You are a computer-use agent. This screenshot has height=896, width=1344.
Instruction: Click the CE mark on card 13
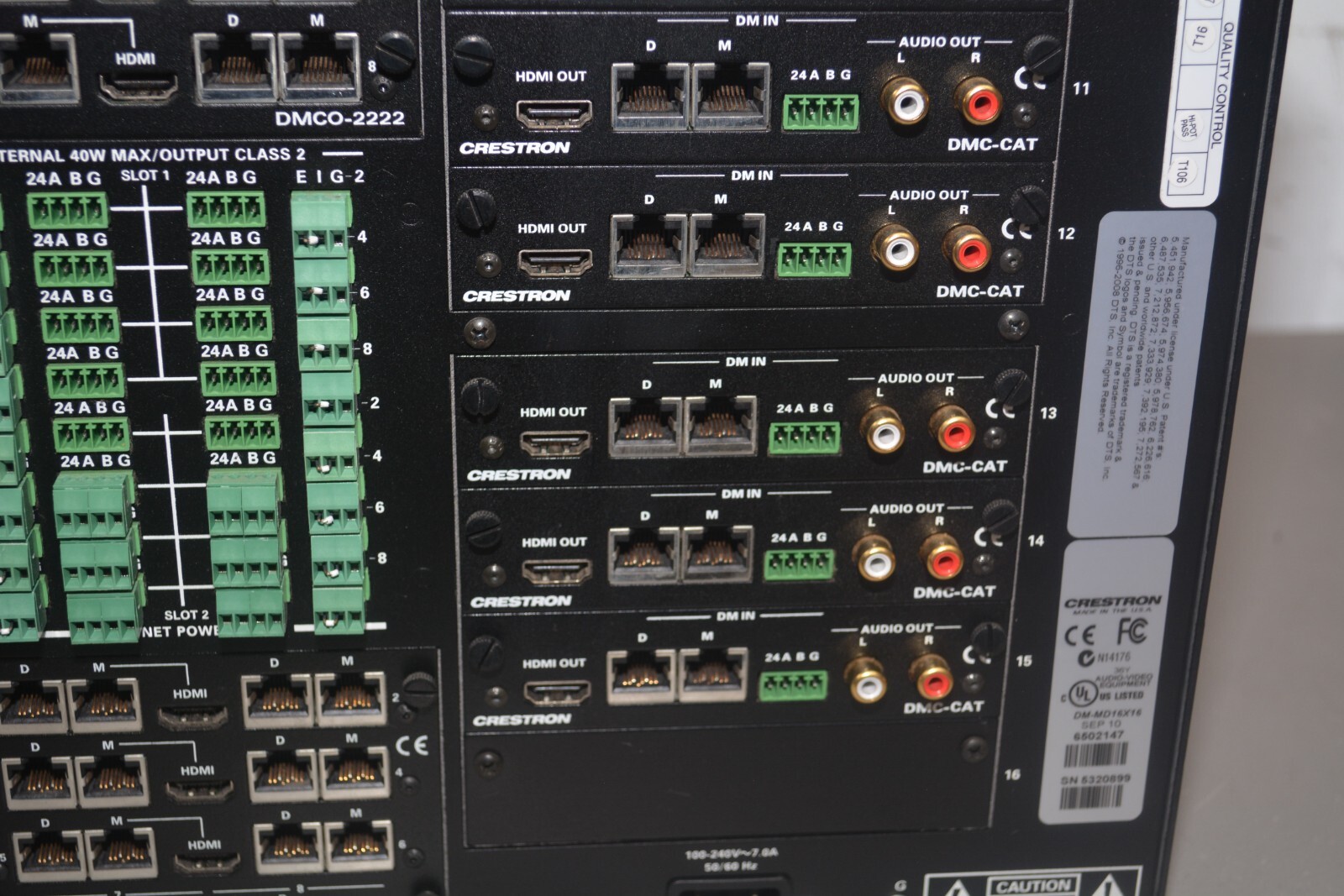1000,408
